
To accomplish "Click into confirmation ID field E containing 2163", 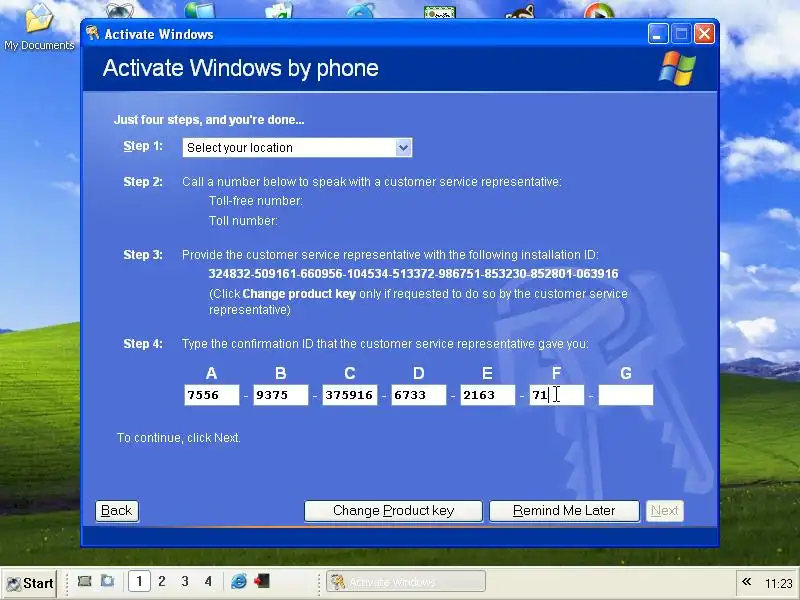I will point(488,395).
